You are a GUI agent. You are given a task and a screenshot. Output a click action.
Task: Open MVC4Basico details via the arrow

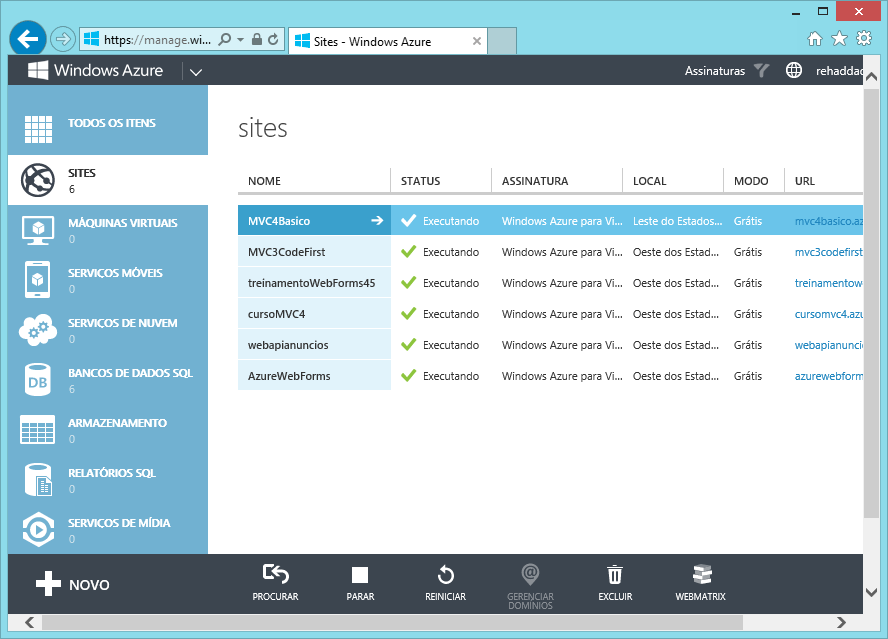click(377, 220)
